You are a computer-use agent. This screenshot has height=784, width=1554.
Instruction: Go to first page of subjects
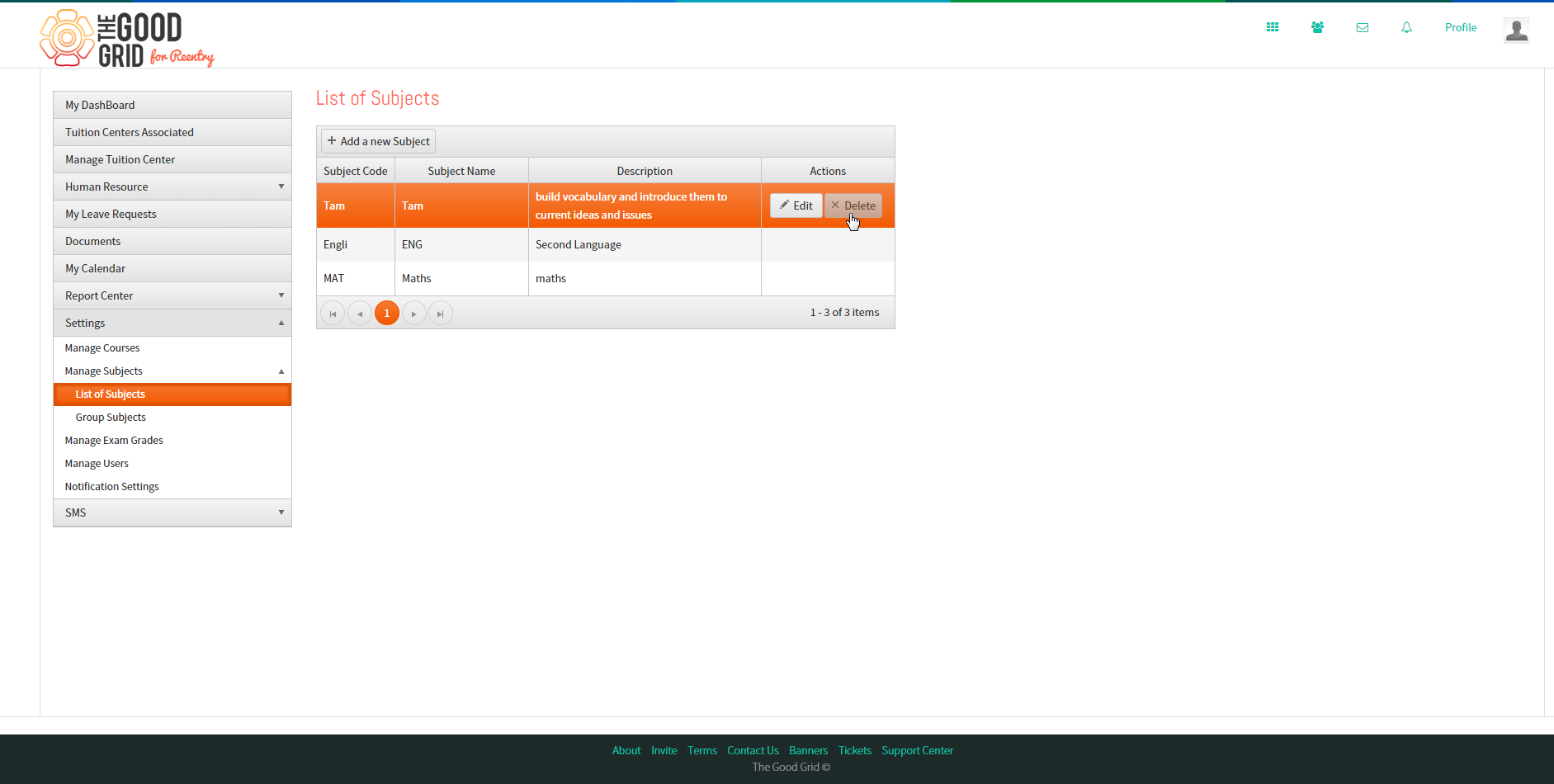333,314
